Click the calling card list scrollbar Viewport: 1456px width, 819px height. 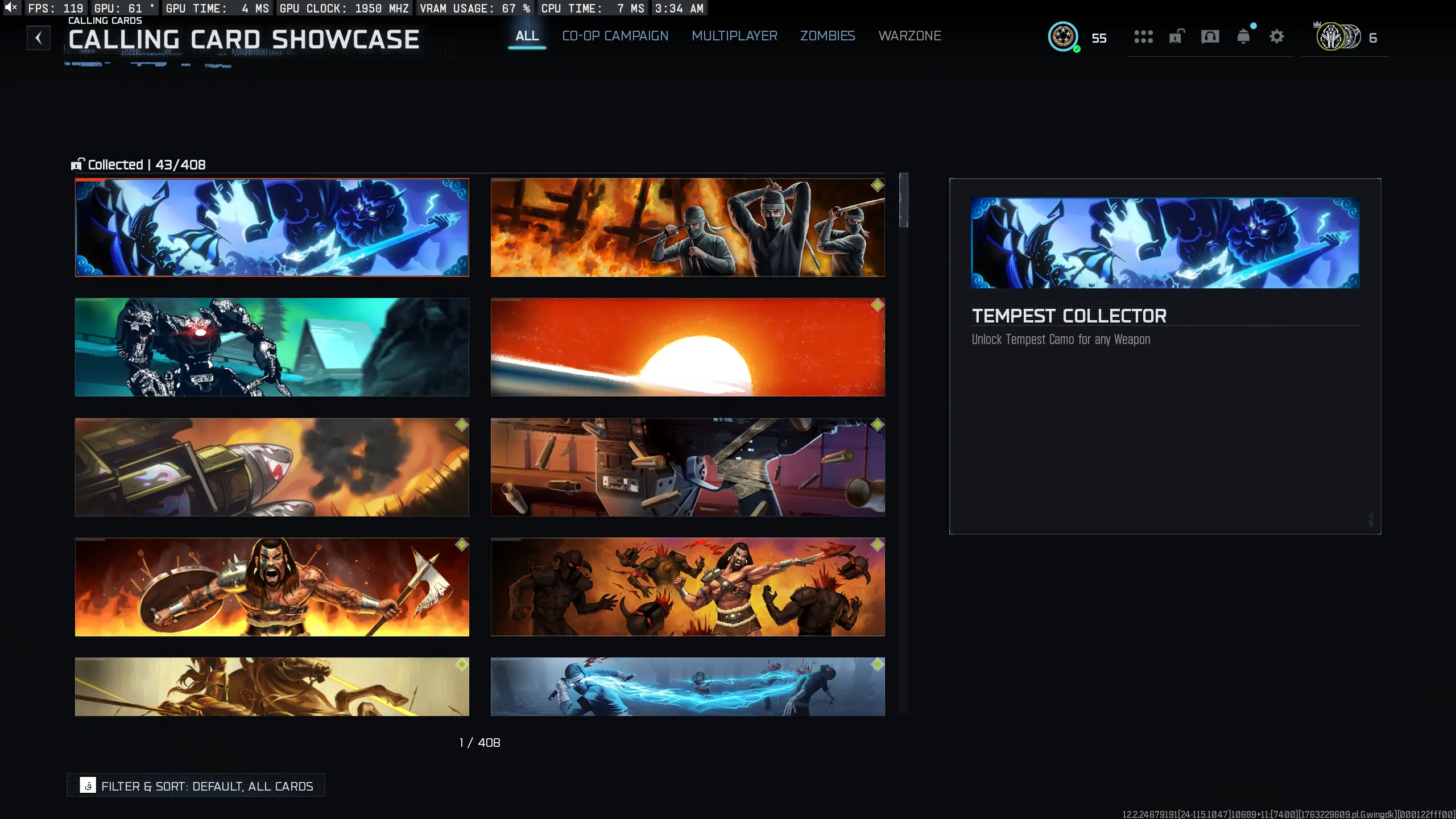903,200
